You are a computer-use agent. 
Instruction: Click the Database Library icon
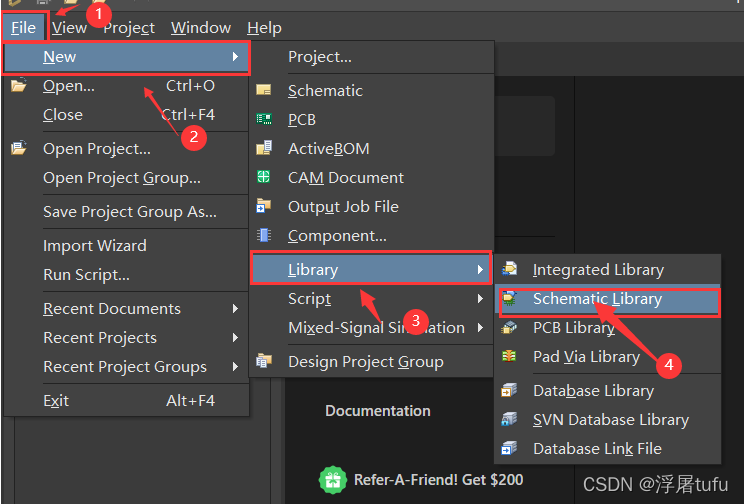(x=509, y=390)
